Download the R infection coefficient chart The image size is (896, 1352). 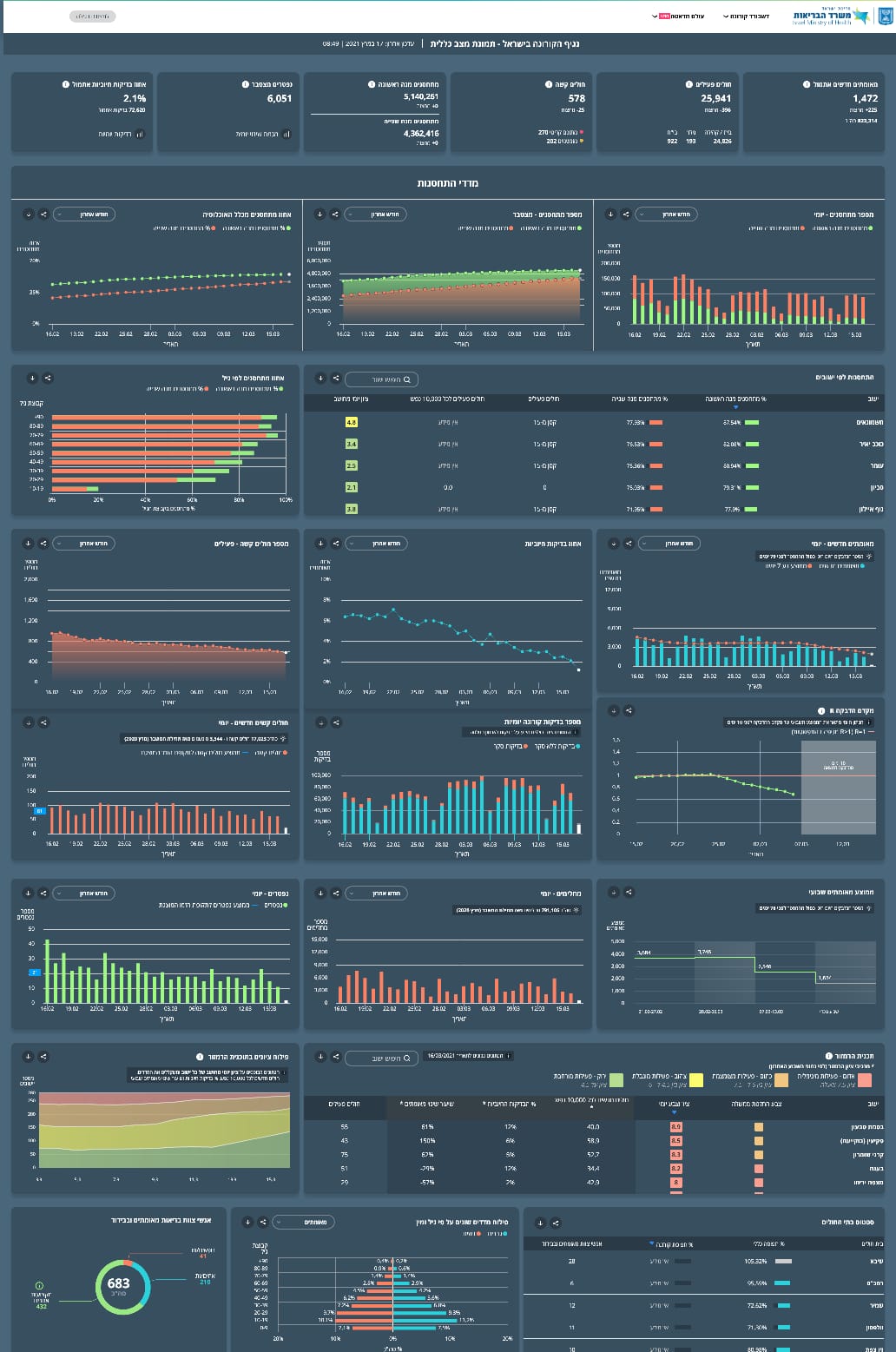[x=613, y=710]
